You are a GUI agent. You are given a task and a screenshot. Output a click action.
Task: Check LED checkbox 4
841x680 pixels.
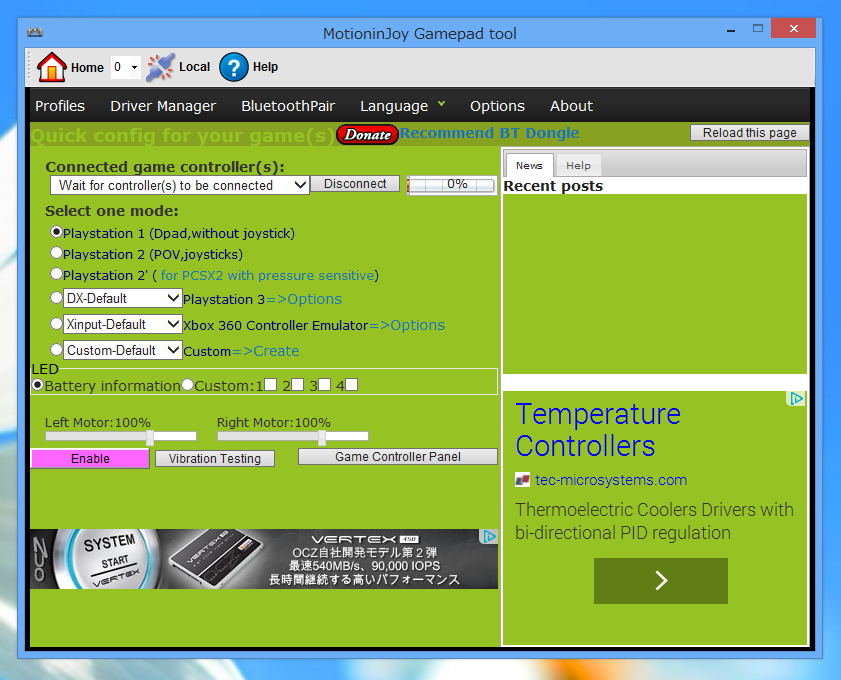(x=351, y=385)
